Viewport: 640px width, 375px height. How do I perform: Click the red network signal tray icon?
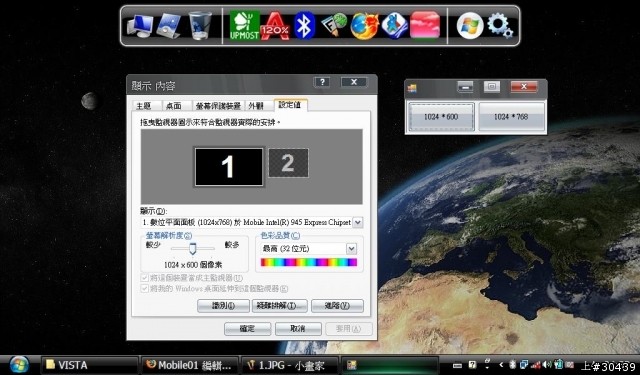coord(536,365)
